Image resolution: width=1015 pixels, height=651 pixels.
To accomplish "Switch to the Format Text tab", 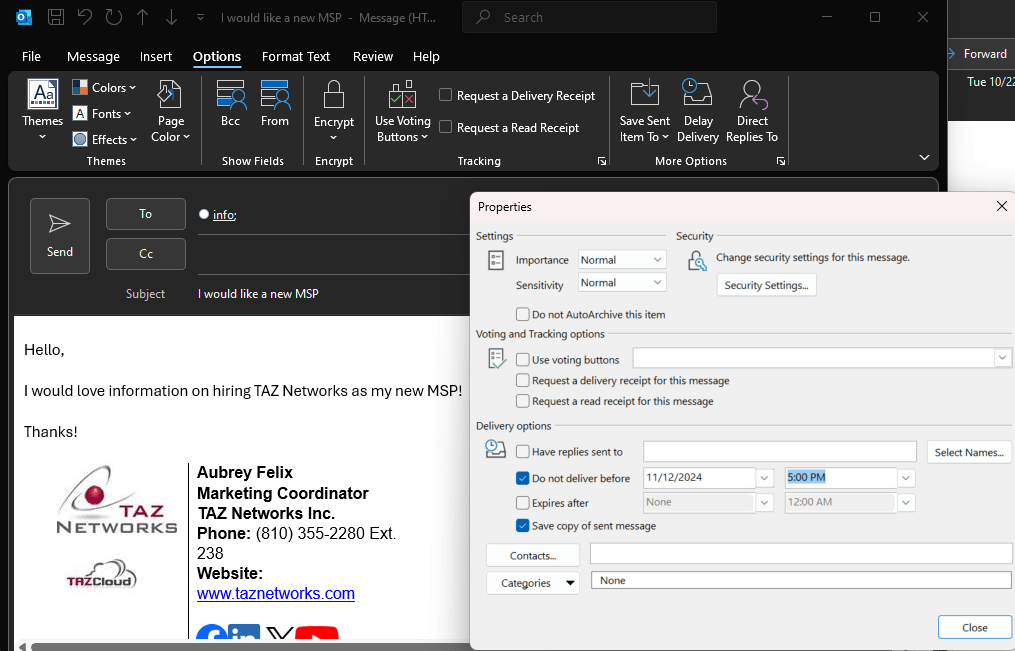I will point(296,56).
